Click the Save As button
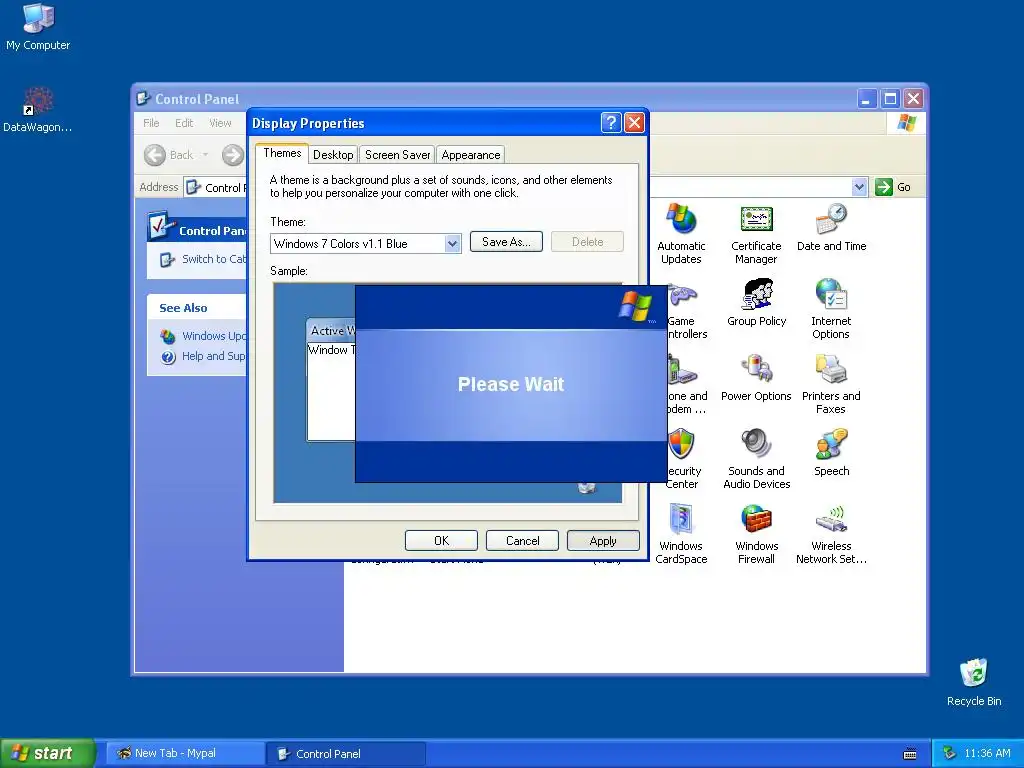 pos(506,242)
